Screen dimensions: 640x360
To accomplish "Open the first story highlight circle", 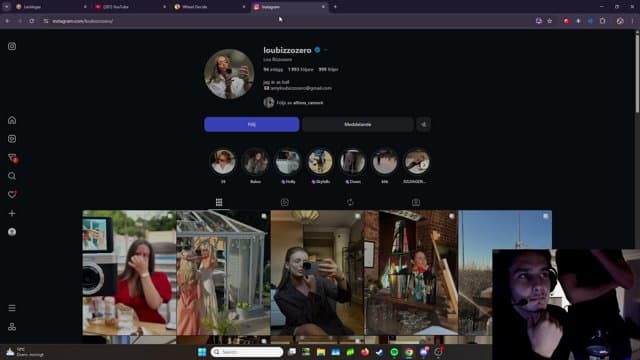I will coord(223,162).
